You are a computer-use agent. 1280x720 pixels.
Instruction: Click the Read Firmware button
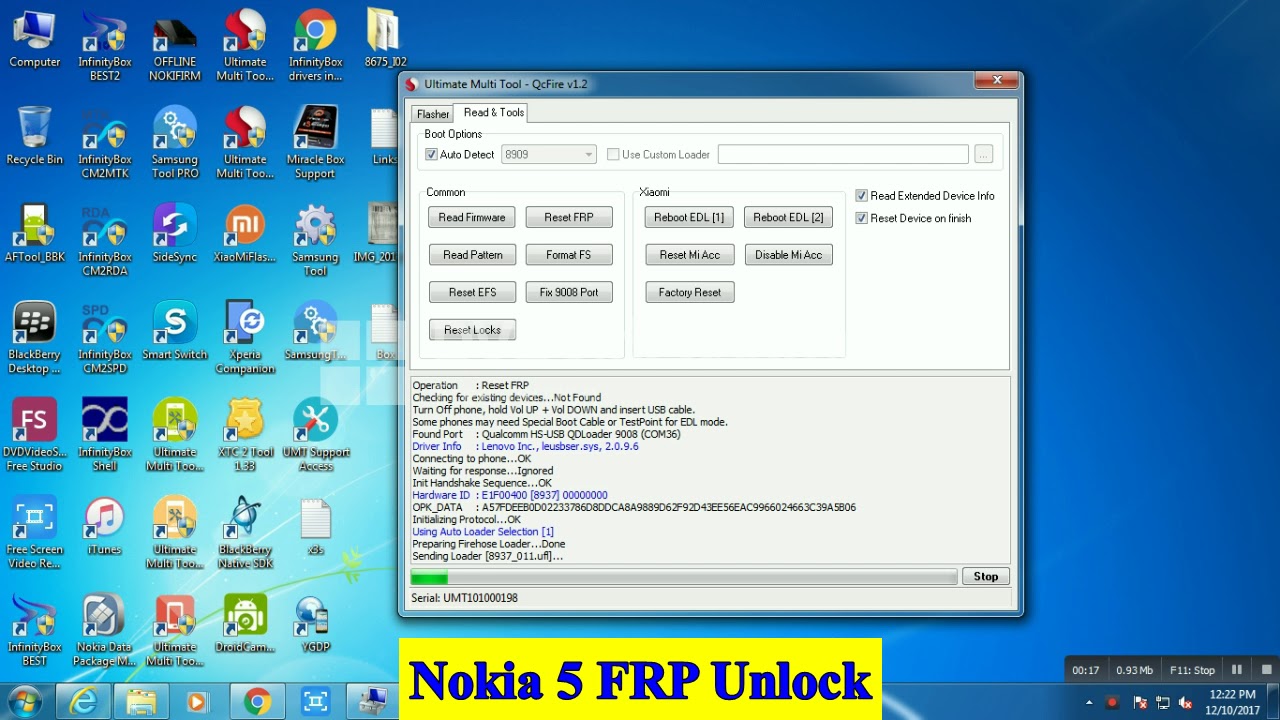[472, 217]
